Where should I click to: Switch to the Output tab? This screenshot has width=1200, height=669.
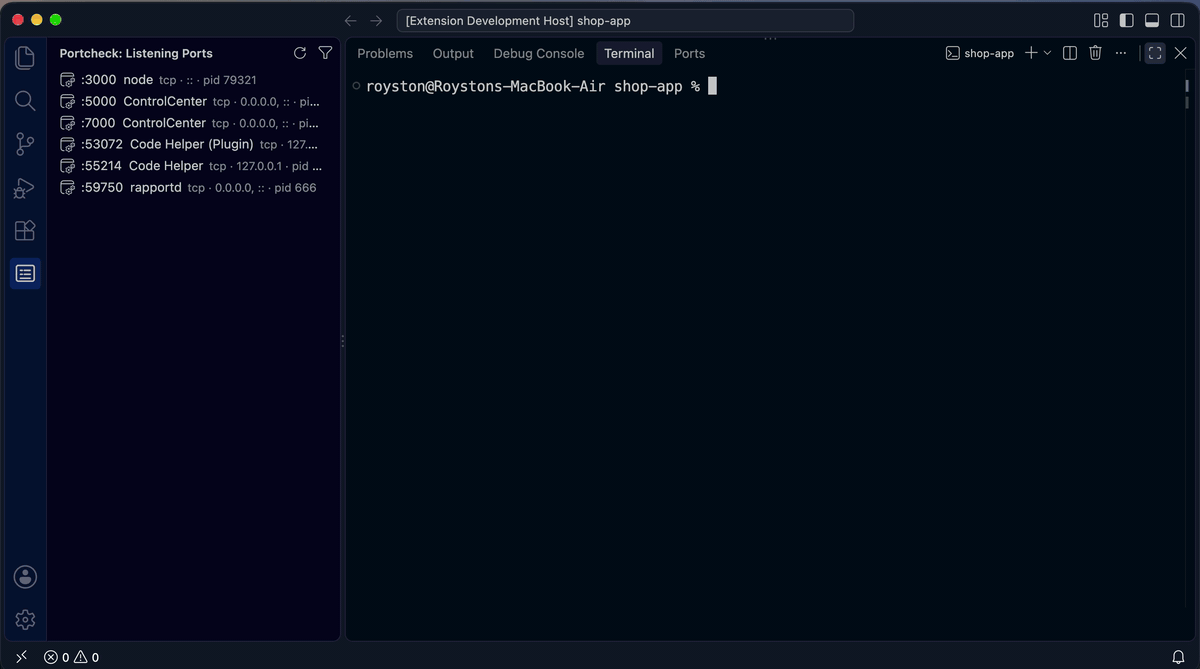(453, 53)
